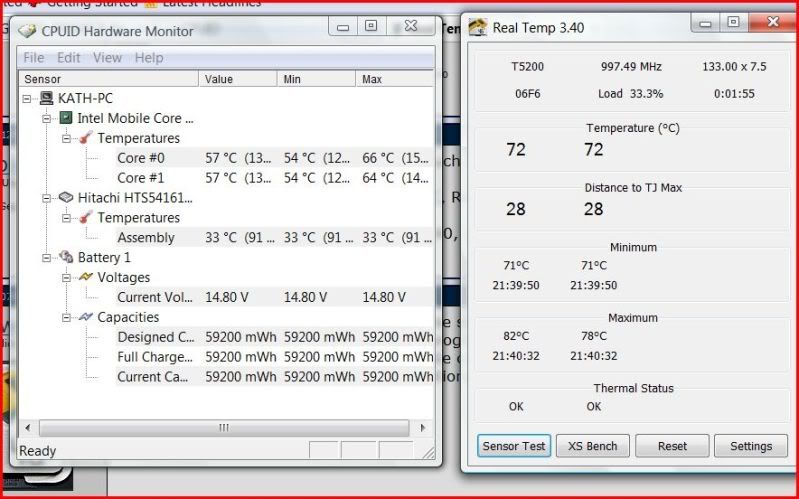Viewport: 799px width, 499px height.
Task: Minimize the Real Temp window
Action: click(x=706, y=23)
